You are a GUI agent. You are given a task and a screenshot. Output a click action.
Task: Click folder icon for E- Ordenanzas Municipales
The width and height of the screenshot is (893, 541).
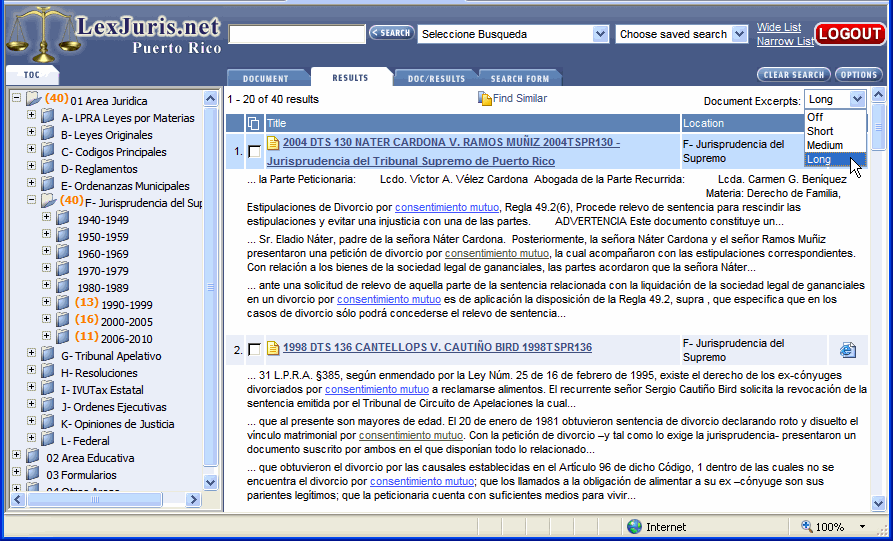pos(48,185)
